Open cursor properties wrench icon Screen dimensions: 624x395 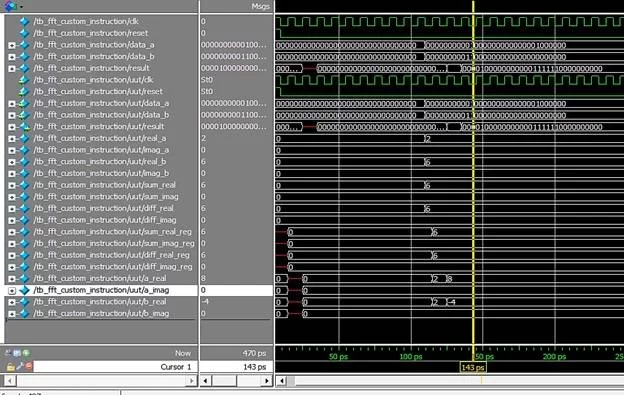click(20, 366)
